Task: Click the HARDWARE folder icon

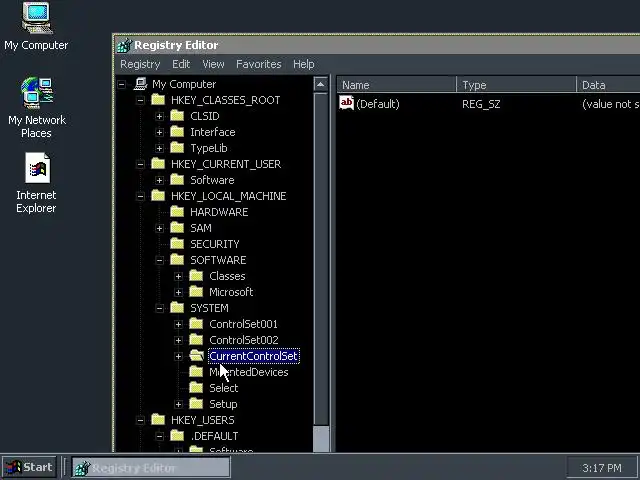Action: pyautogui.click(x=177, y=212)
